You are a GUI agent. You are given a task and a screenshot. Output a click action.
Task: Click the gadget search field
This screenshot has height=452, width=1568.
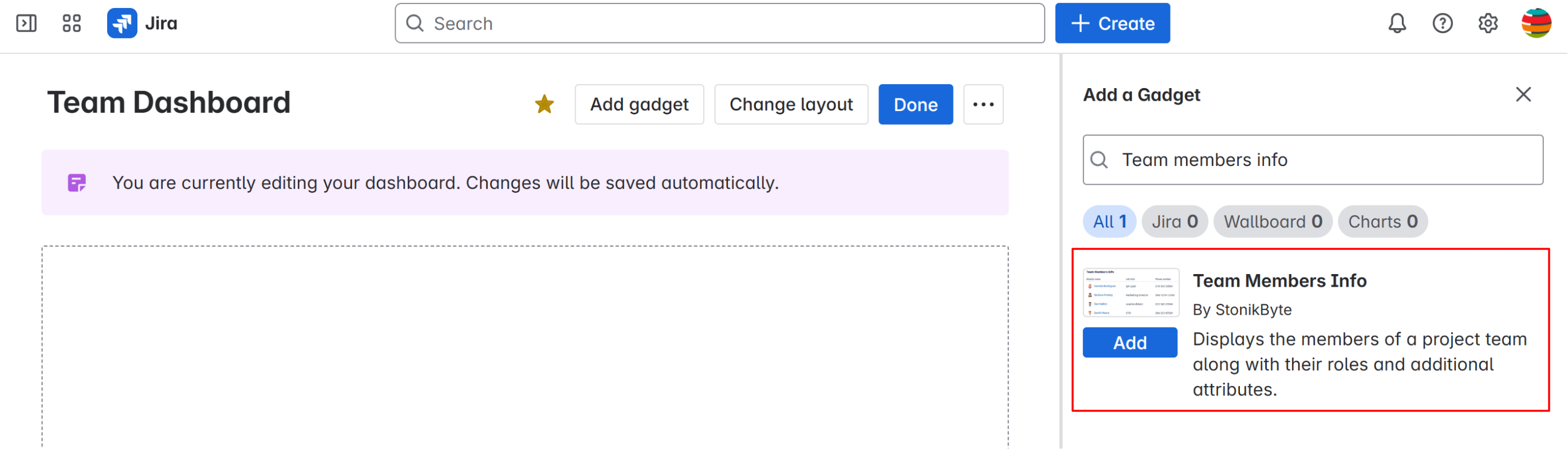pos(1321,160)
